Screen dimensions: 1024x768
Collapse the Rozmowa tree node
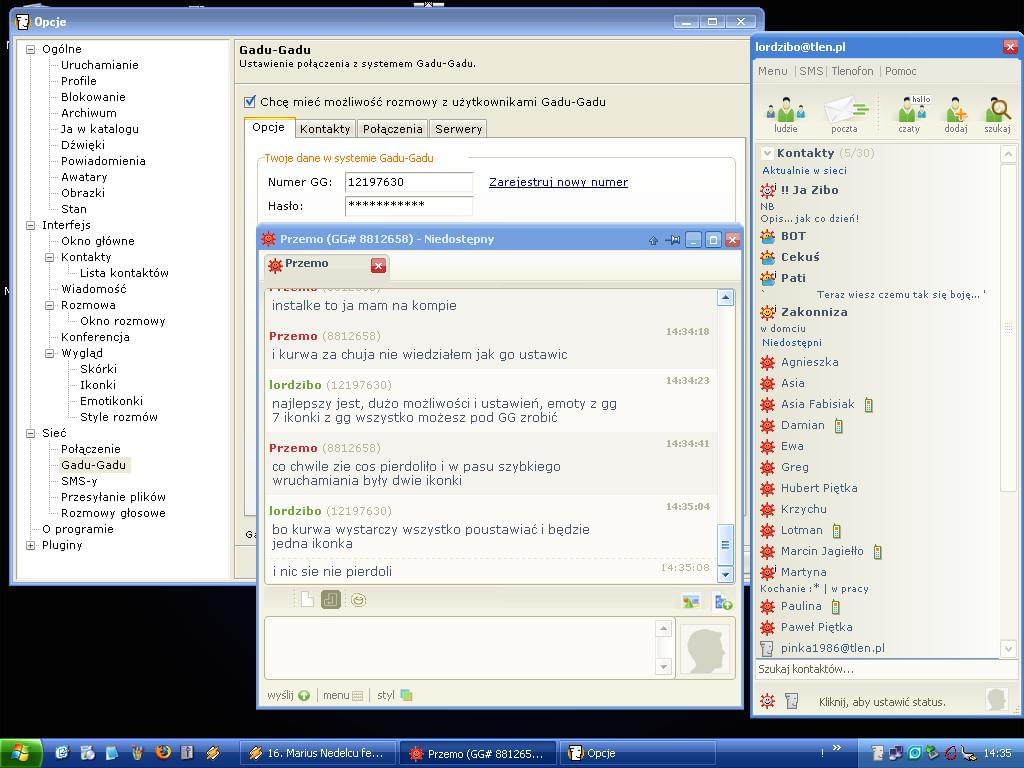(x=49, y=305)
